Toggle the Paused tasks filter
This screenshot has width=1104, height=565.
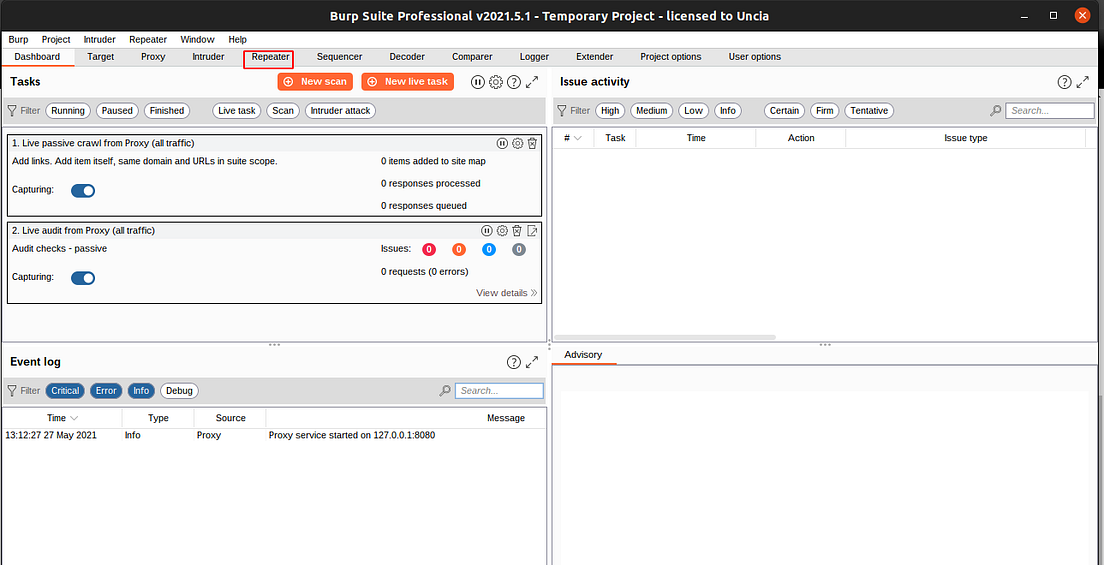118,111
